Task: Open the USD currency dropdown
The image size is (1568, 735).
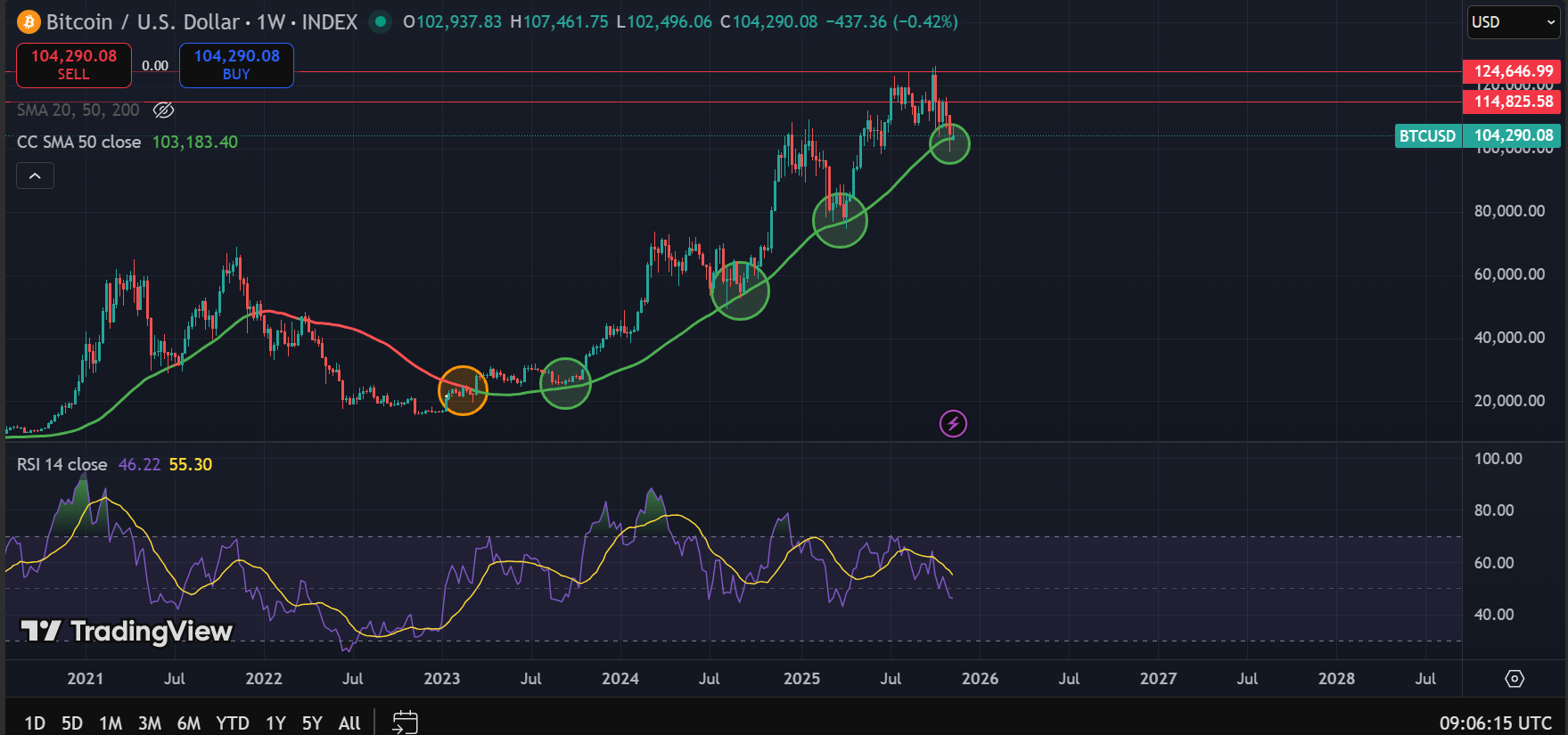Action: [1512, 21]
